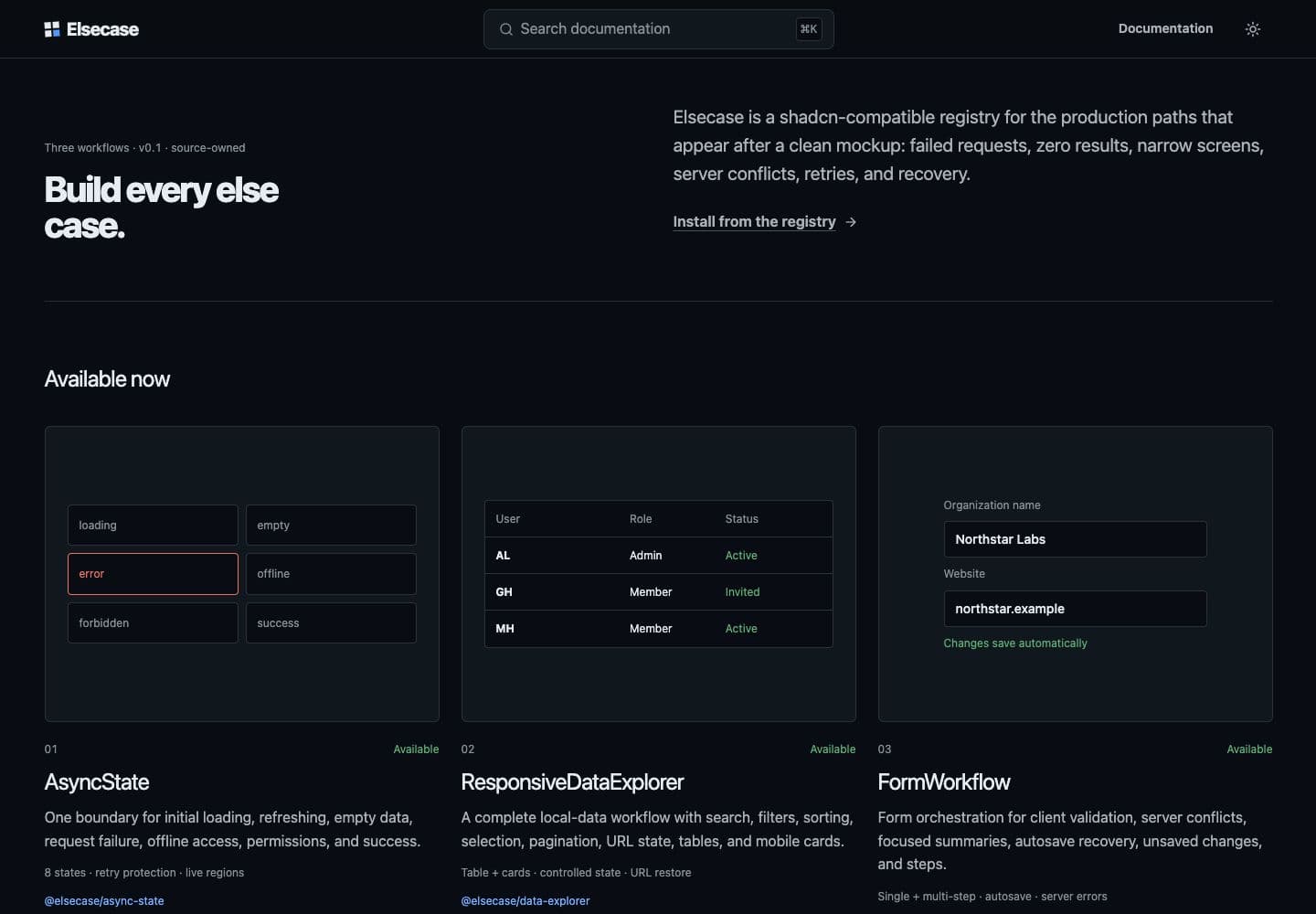Open the AsyncState card title
Screen dimensions: 1316x914
[97, 782]
